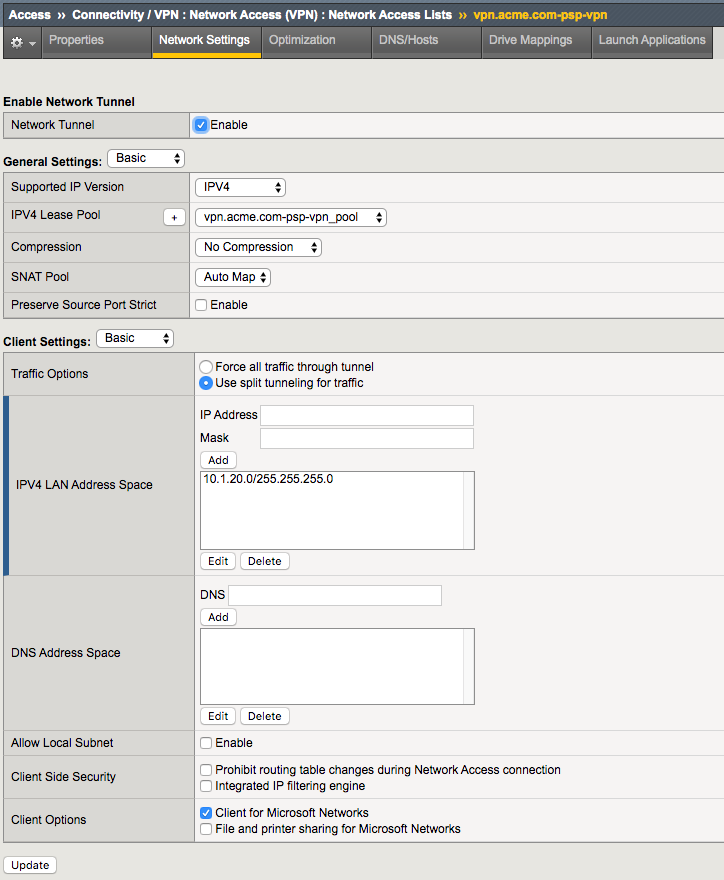Click the Mask input field

(x=367, y=438)
